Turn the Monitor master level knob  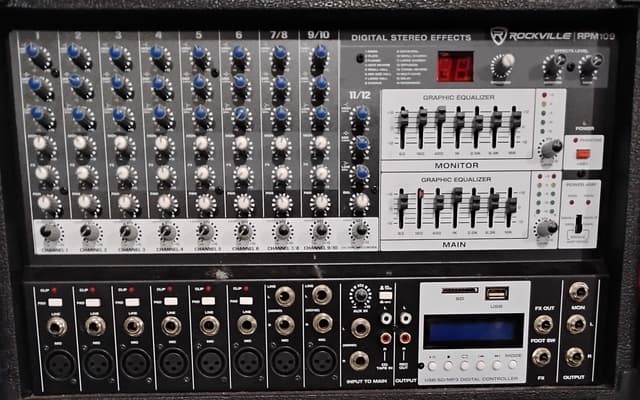552,149
